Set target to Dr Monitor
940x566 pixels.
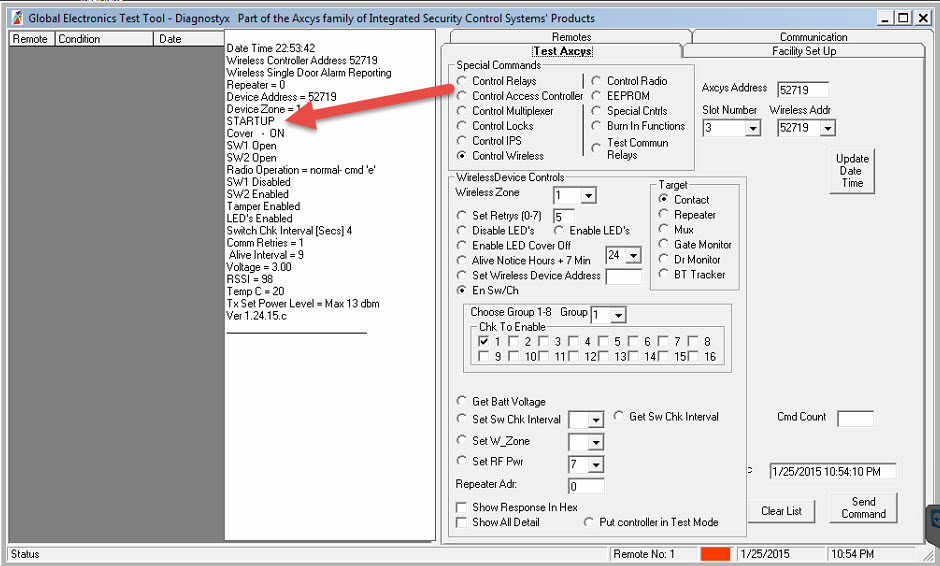[x=663, y=260]
